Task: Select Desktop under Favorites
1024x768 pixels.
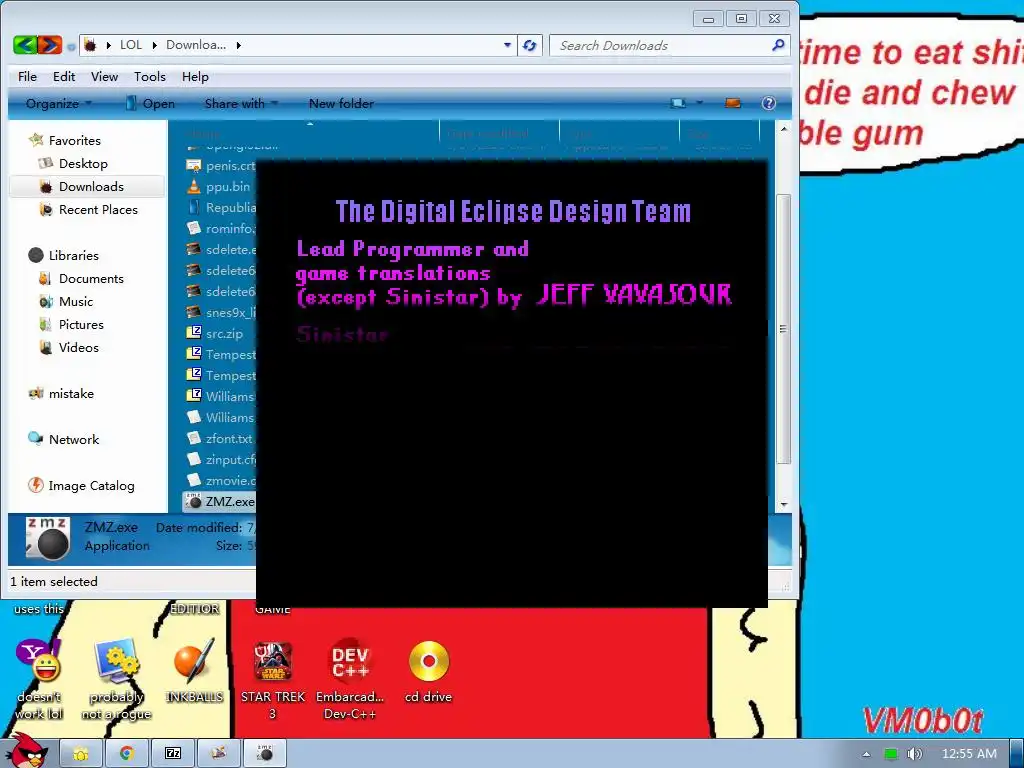Action: 83,163
